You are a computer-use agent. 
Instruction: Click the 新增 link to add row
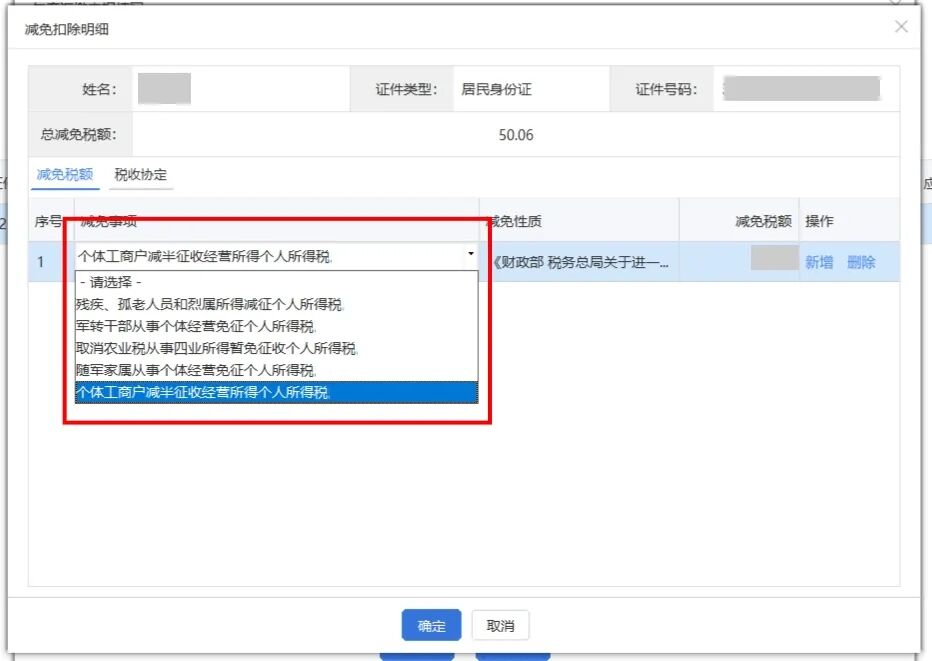[819, 262]
